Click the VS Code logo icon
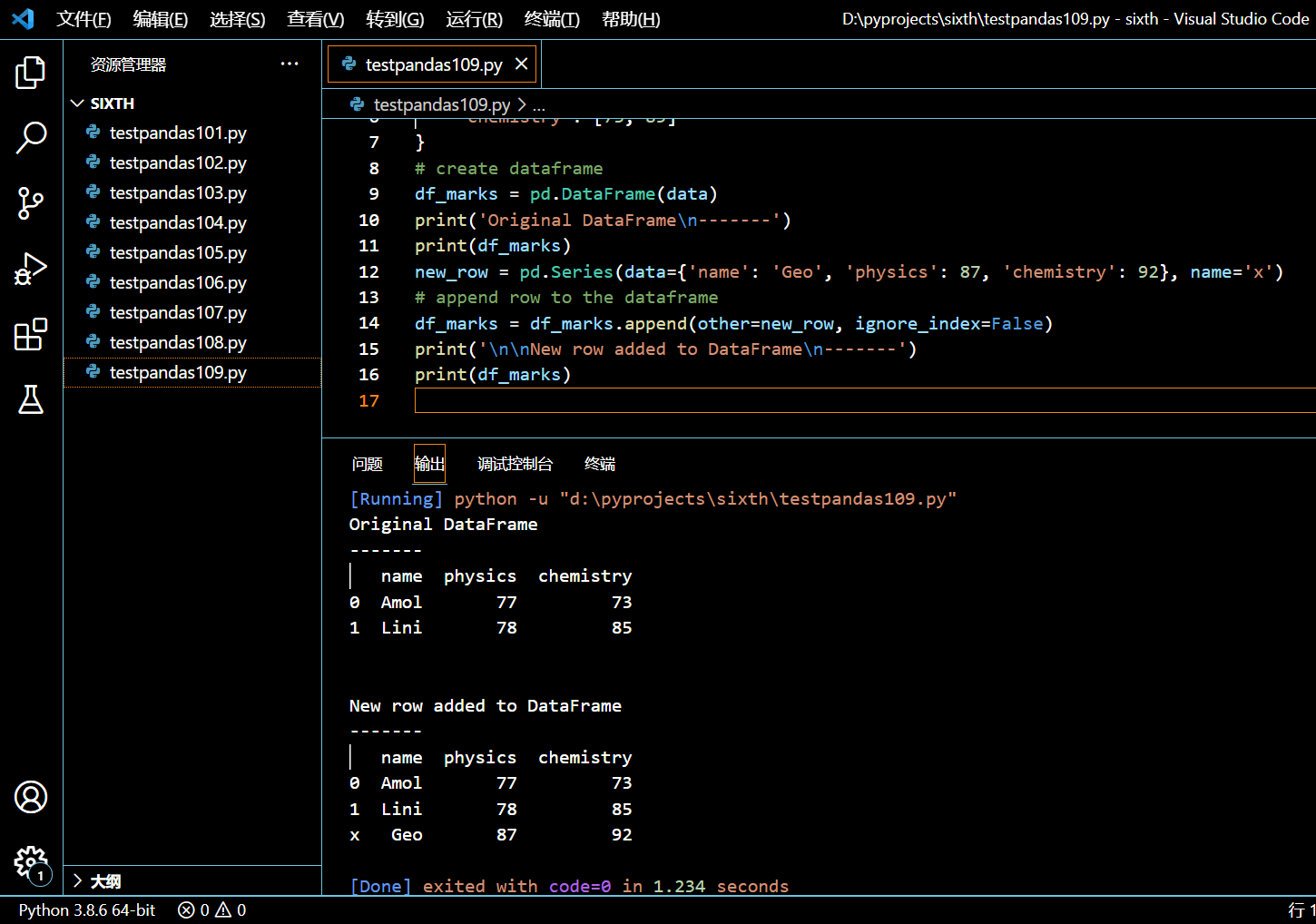The image size is (1316, 924). coord(24,19)
